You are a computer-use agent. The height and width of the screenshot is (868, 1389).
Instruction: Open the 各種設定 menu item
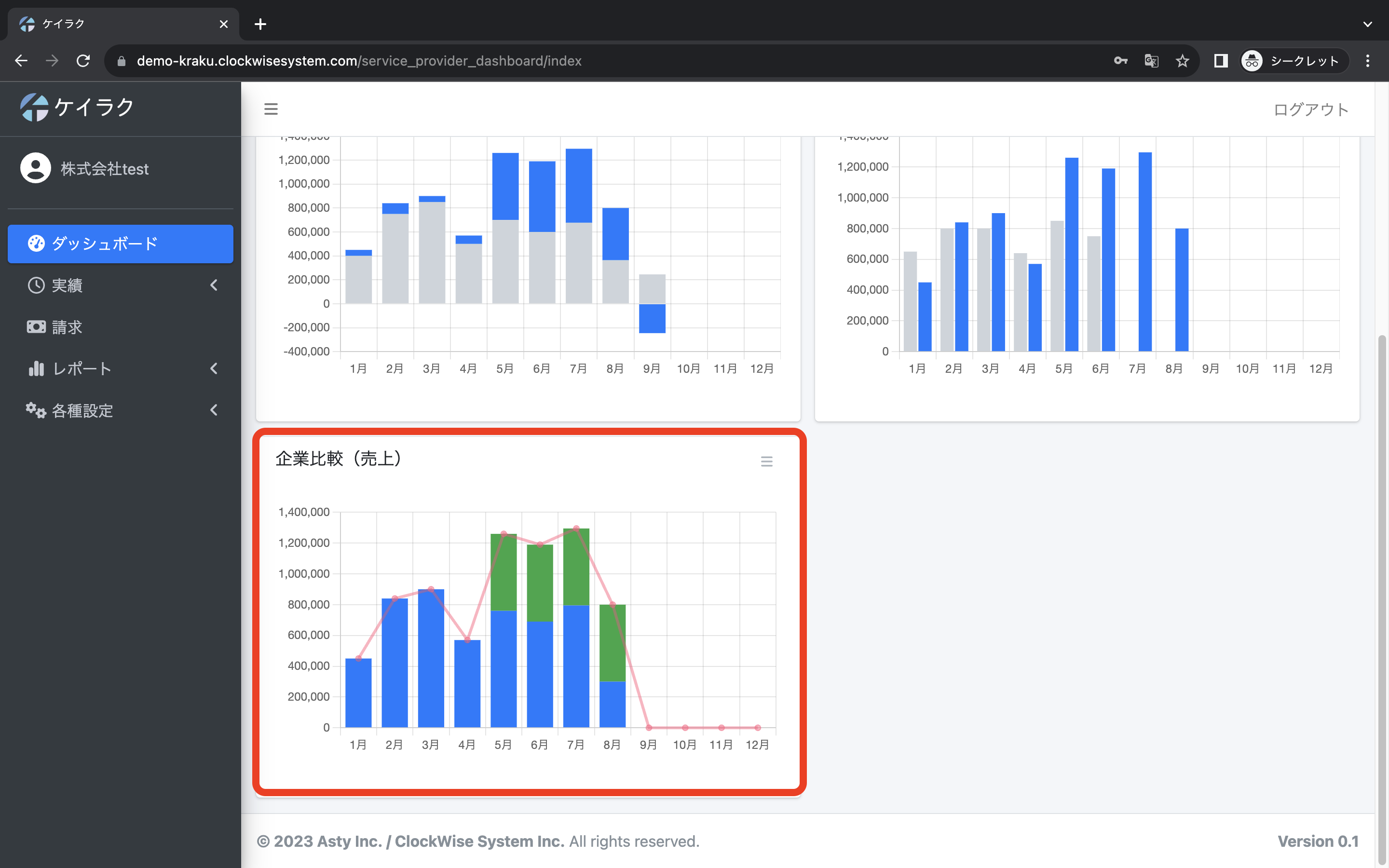point(121,410)
